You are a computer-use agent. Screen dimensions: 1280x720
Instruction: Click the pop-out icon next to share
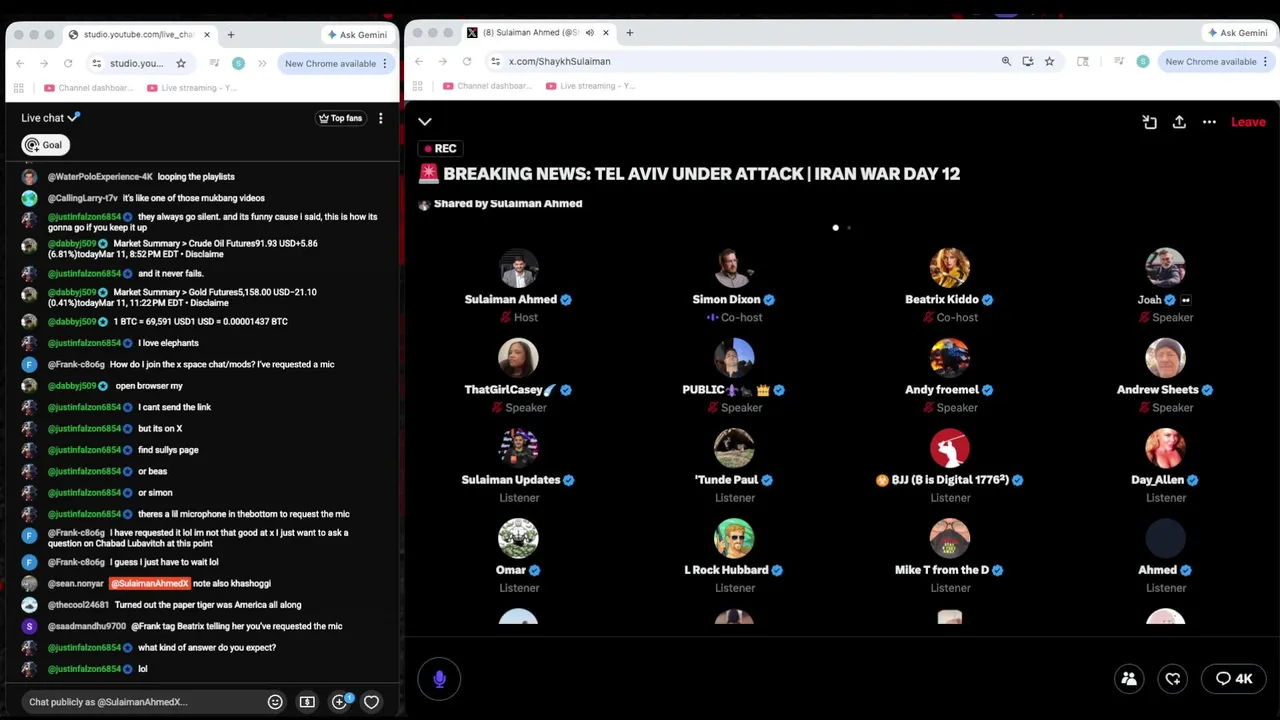point(1149,122)
